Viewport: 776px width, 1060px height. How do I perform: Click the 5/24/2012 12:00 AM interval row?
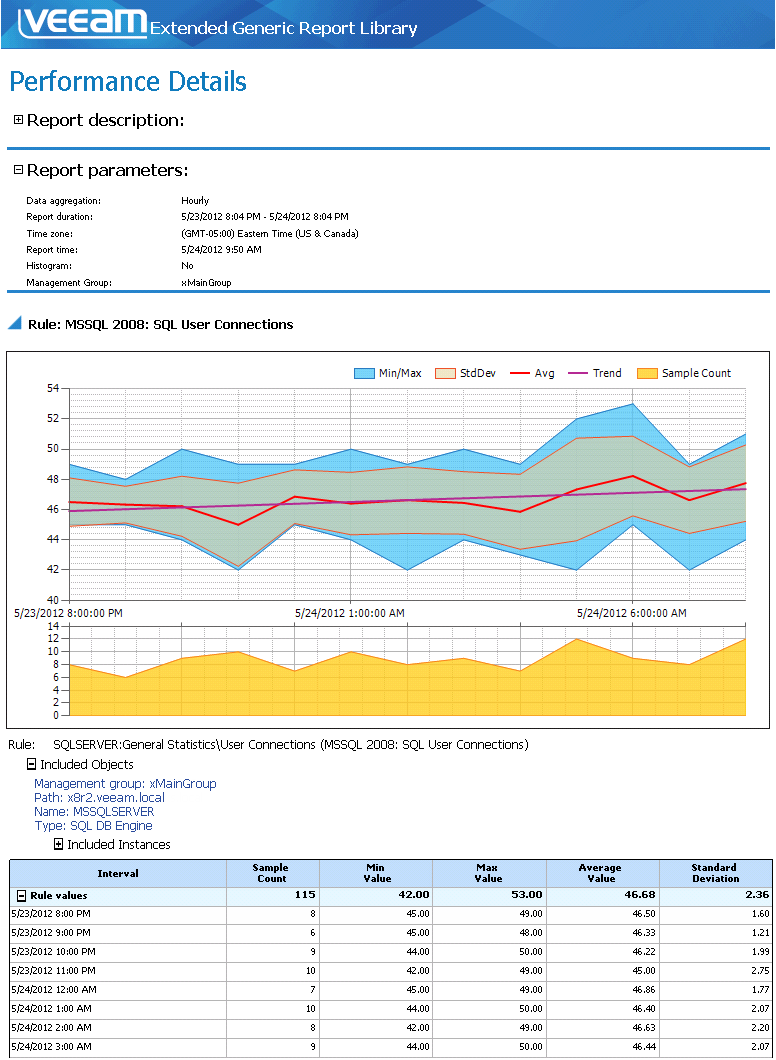point(390,990)
